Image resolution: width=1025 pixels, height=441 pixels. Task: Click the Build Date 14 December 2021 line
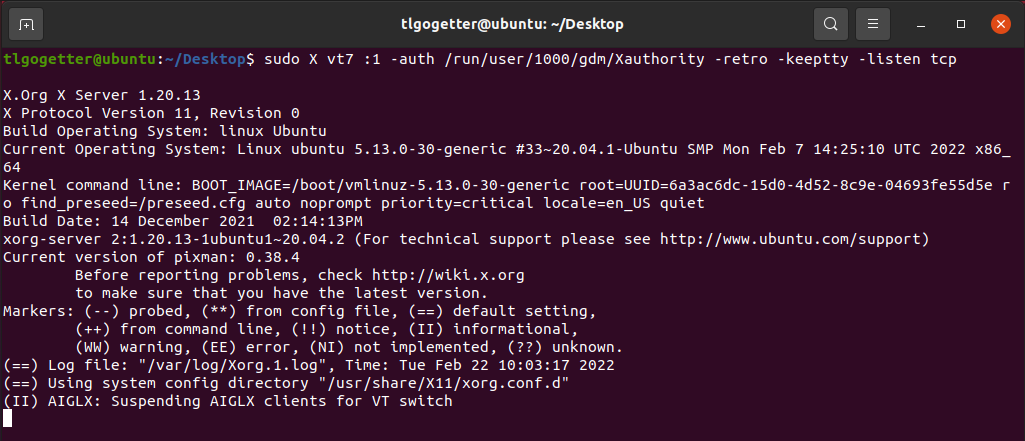pyautogui.click(x=183, y=221)
